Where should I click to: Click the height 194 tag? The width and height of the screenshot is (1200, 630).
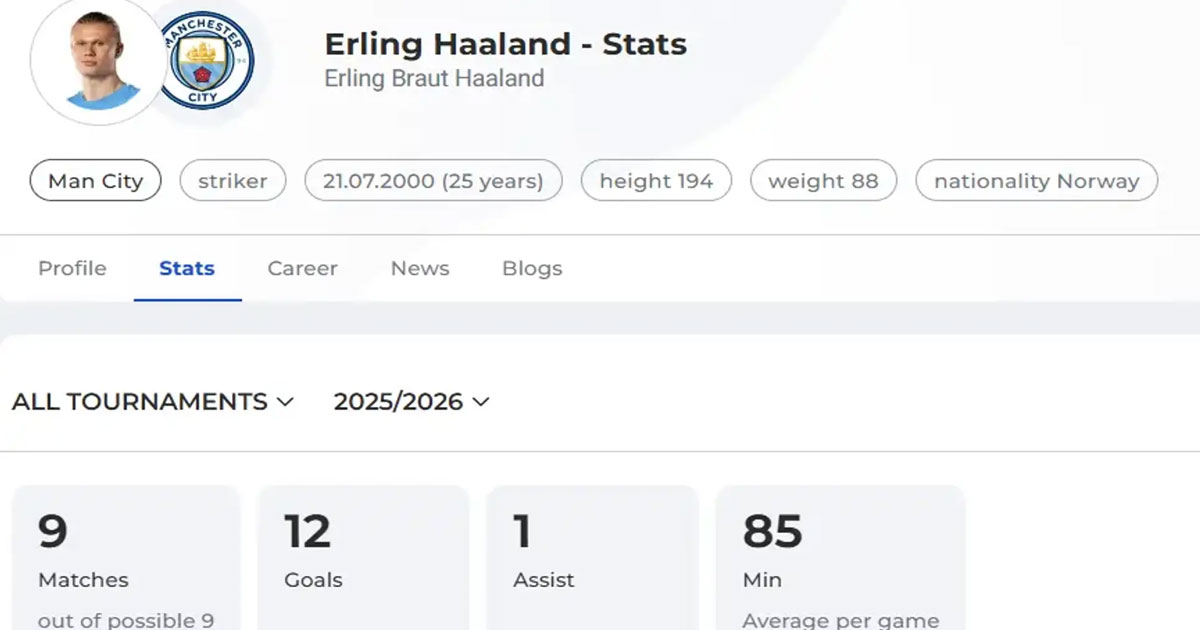[x=656, y=181]
